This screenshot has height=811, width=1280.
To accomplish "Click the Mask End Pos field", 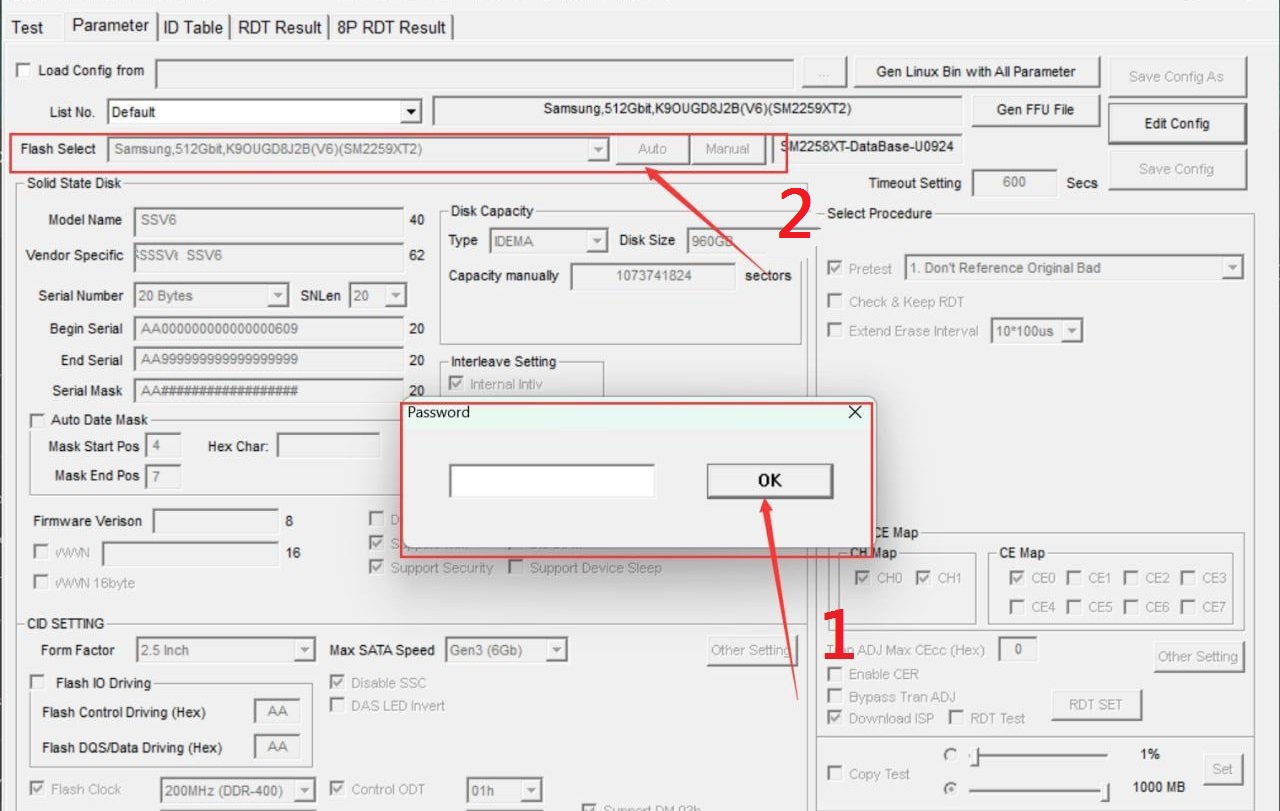I will [x=163, y=476].
